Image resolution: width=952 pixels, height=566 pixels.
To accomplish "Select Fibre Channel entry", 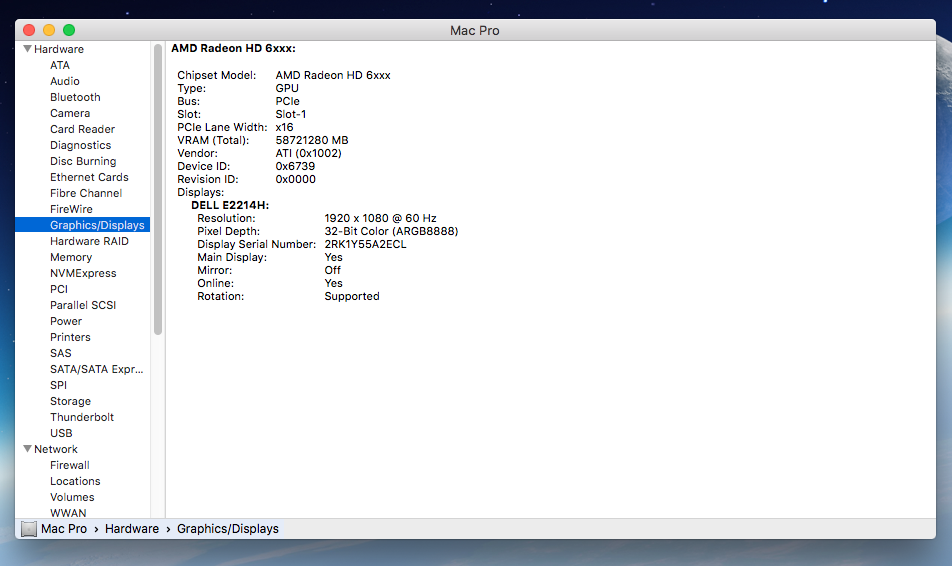I will pyautogui.click(x=86, y=193).
